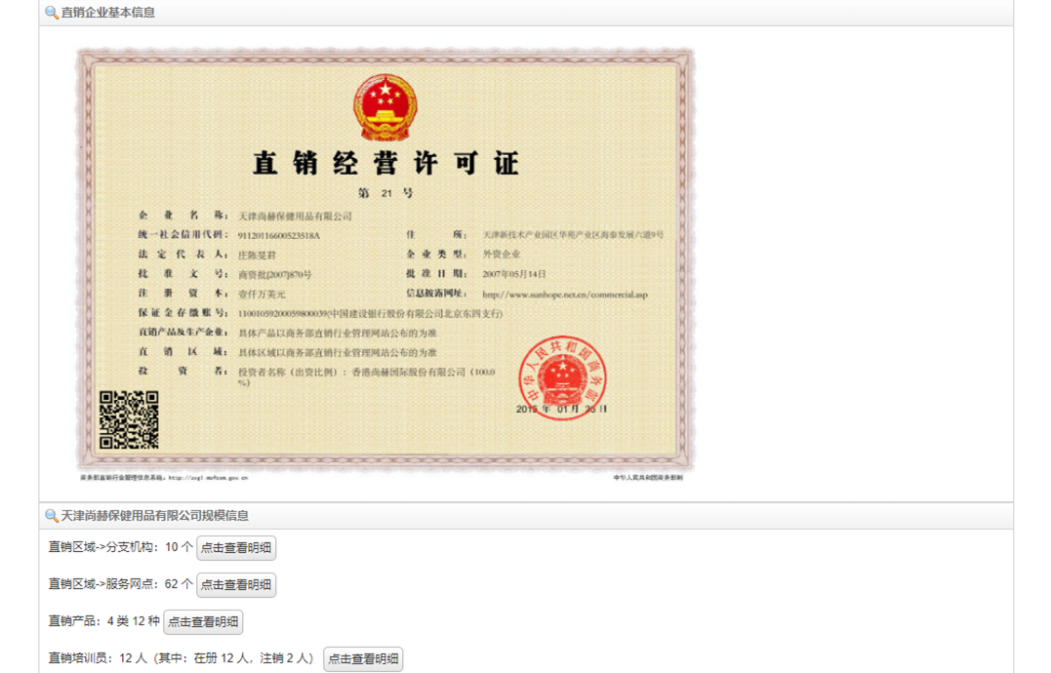Image resolution: width=1051 pixels, height=673 pixels.
Task: Click the certificate title 直销经营许可证
Action: click(385, 163)
